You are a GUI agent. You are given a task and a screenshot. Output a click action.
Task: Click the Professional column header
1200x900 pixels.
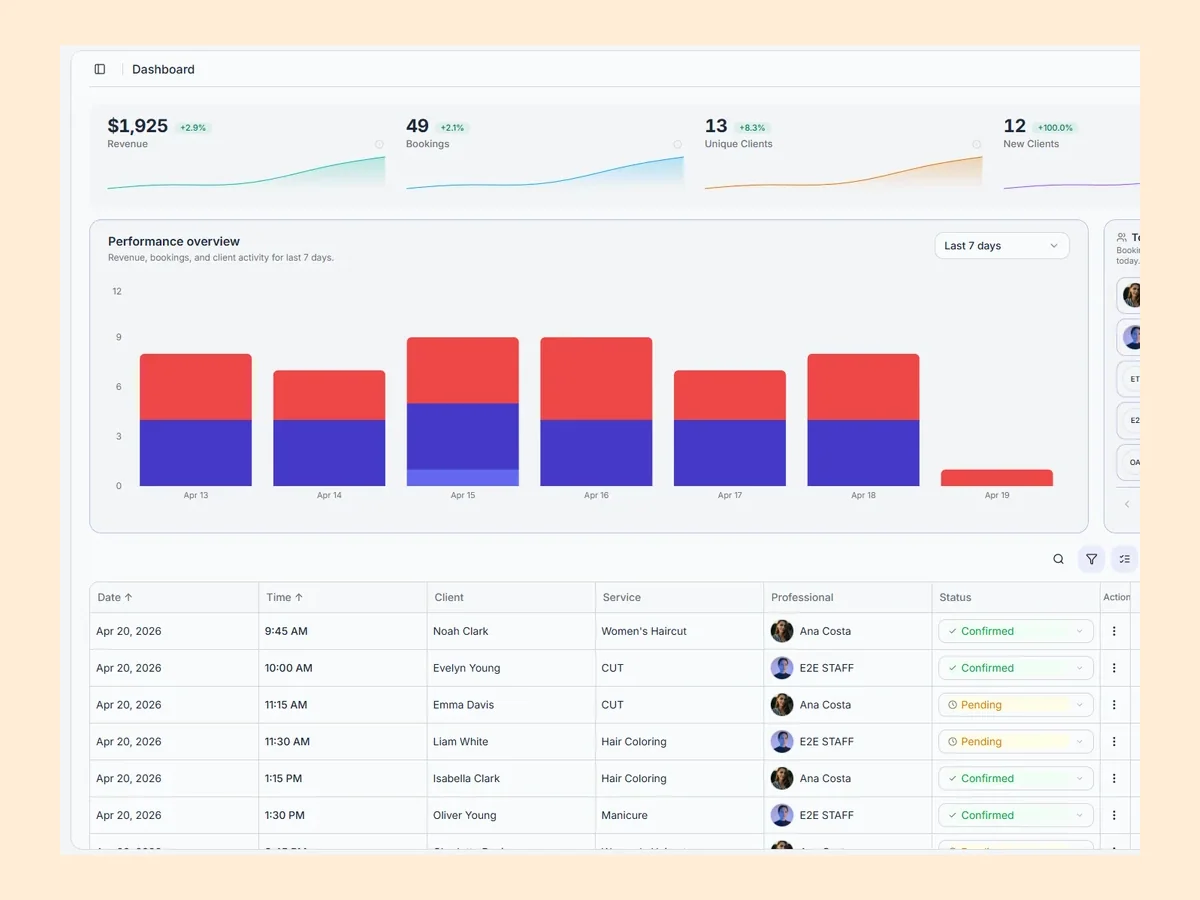[x=802, y=597]
